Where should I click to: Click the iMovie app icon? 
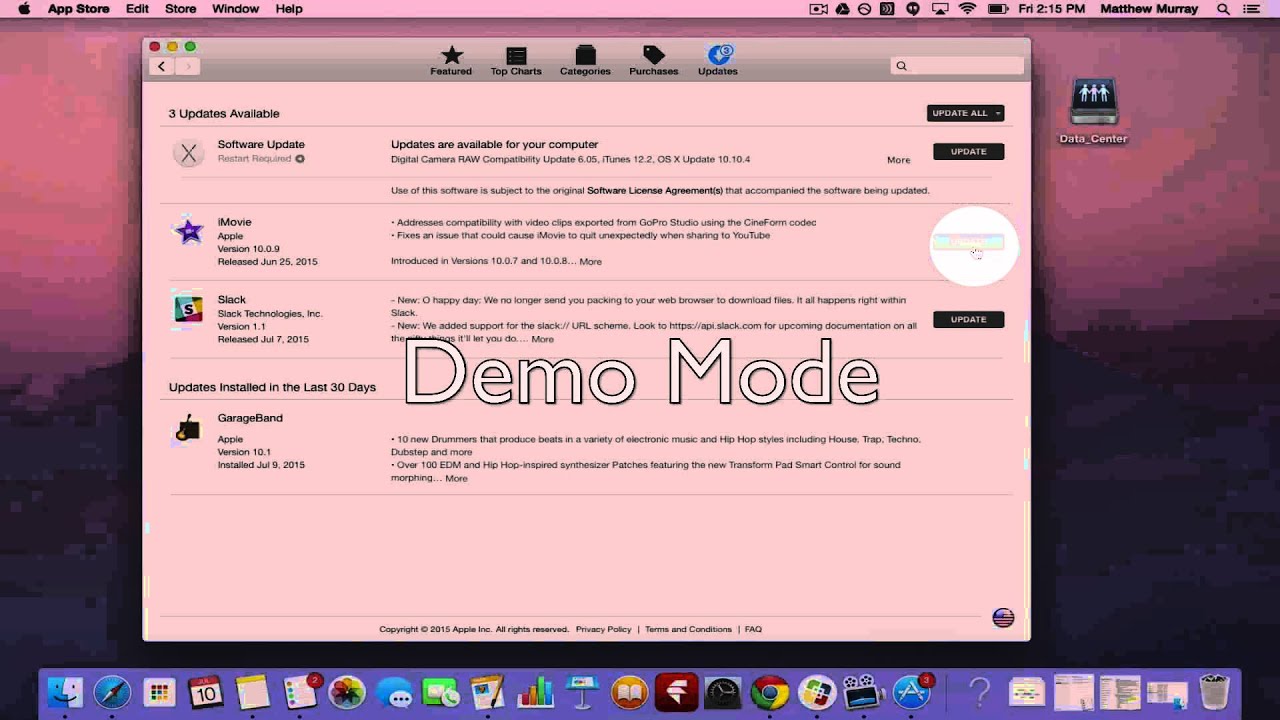(x=188, y=230)
